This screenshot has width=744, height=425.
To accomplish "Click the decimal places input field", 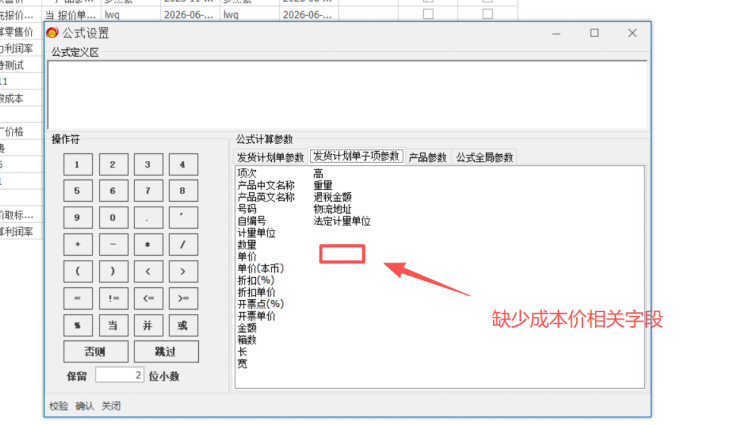I will point(119,375).
